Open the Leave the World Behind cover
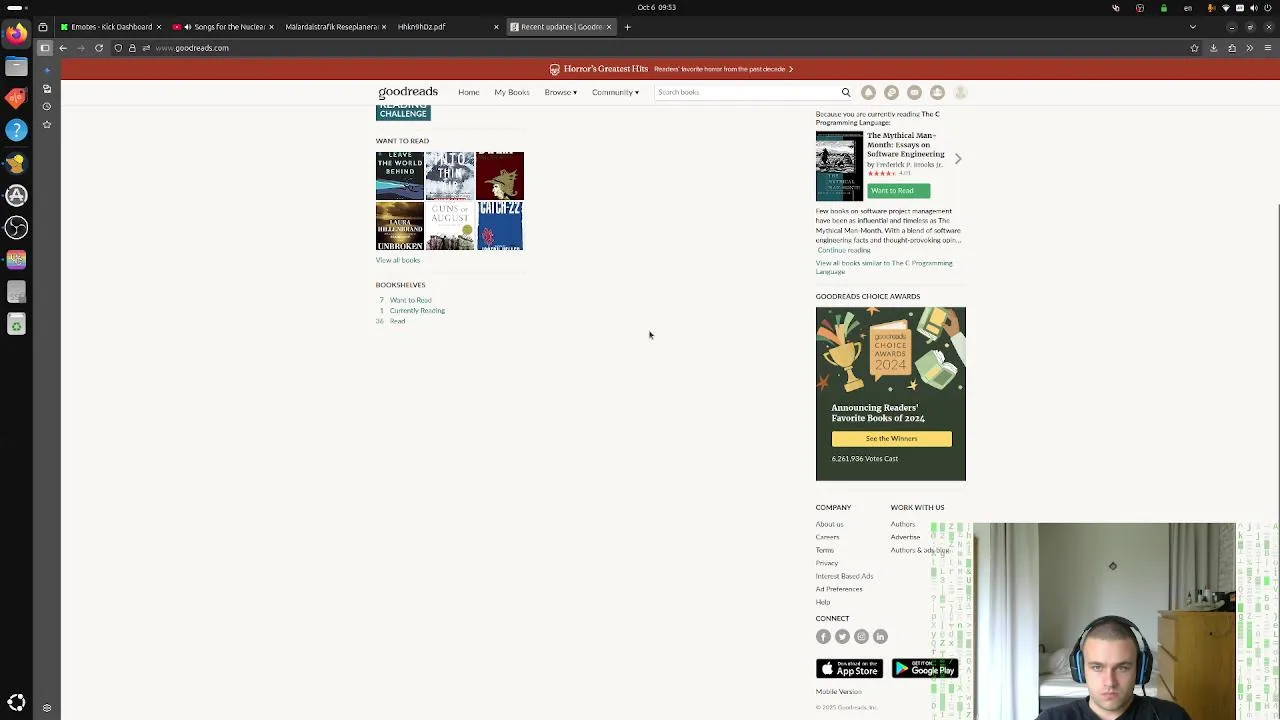Viewport: 1280px width, 720px height. tap(400, 175)
